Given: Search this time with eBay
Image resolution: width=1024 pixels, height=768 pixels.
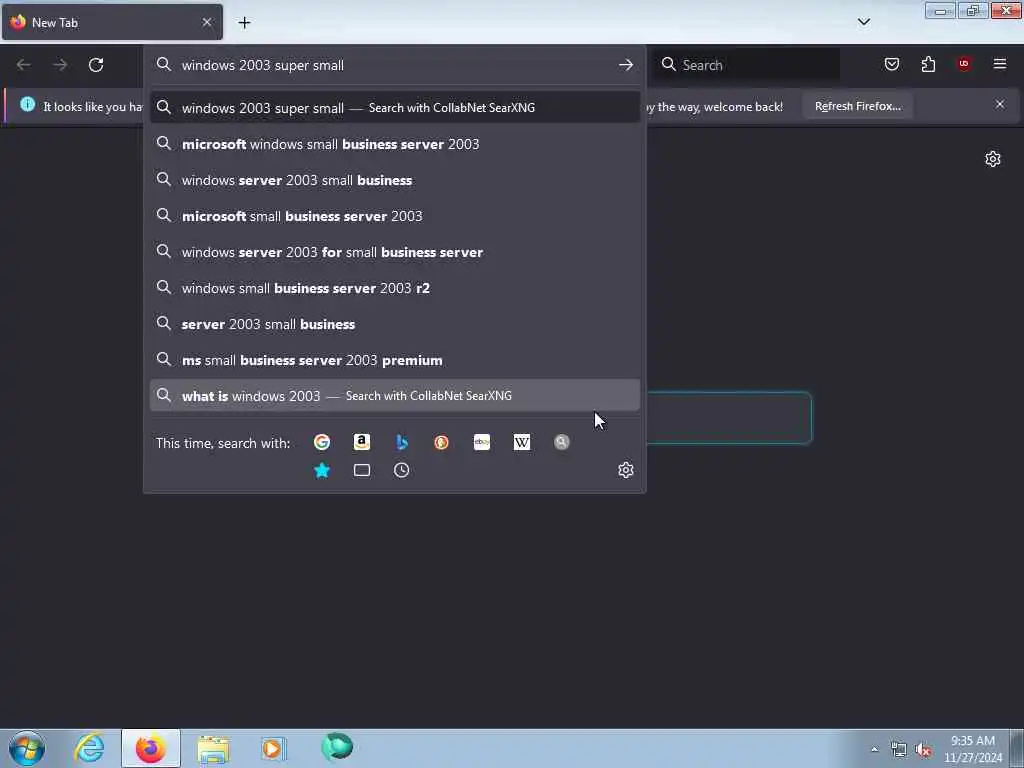Looking at the screenshot, I should pyautogui.click(x=481, y=442).
